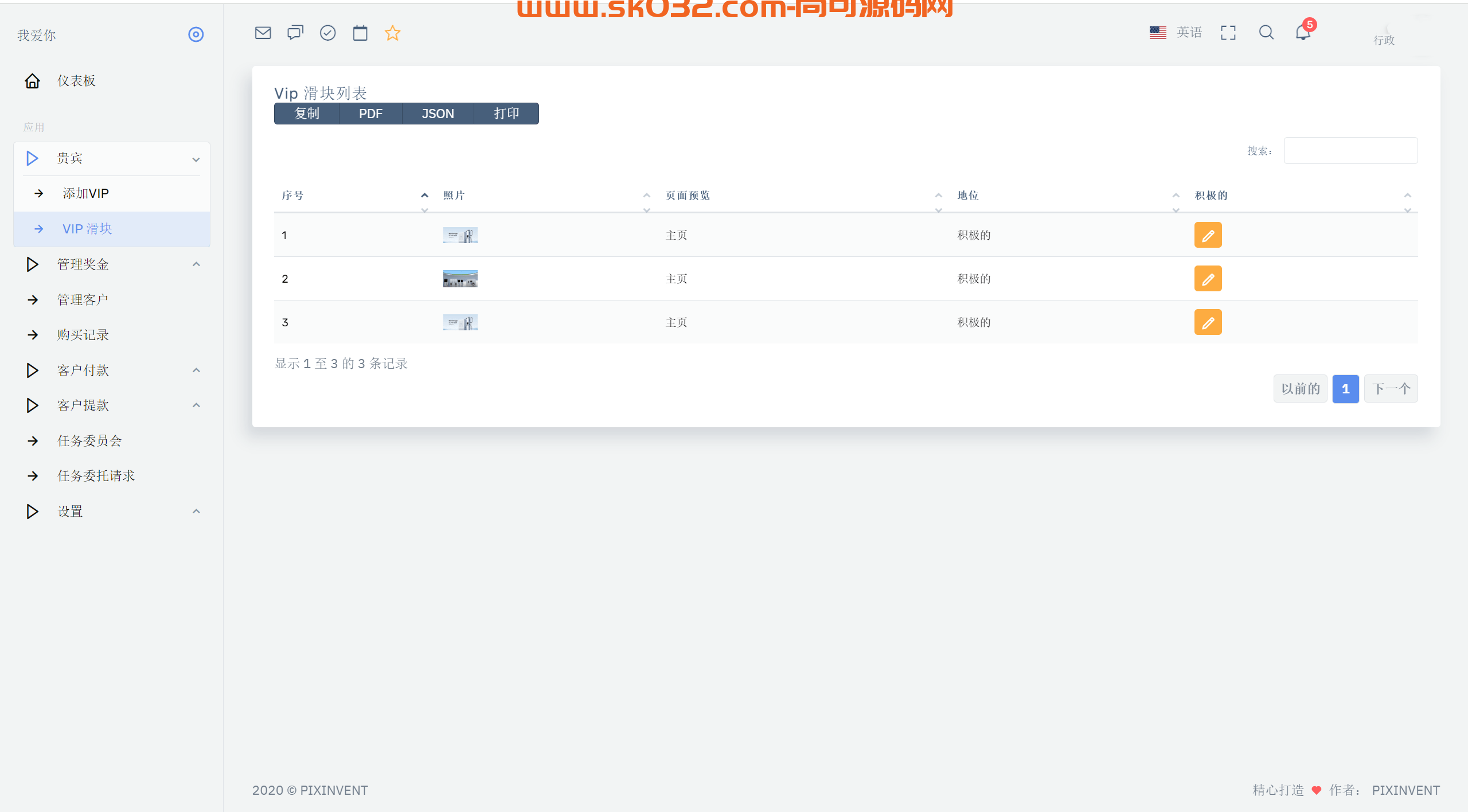Collapse the 贵宾 menu chevron
Image resolution: width=1468 pixels, height=812 pixels.
click(196, 159)
